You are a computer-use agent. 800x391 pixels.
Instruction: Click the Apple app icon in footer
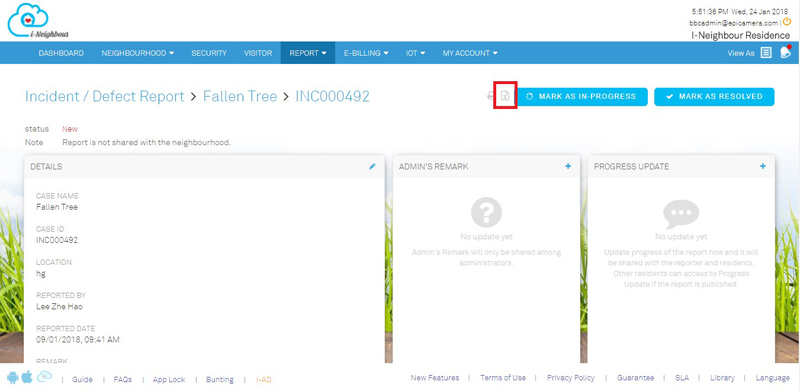(28, 377)
